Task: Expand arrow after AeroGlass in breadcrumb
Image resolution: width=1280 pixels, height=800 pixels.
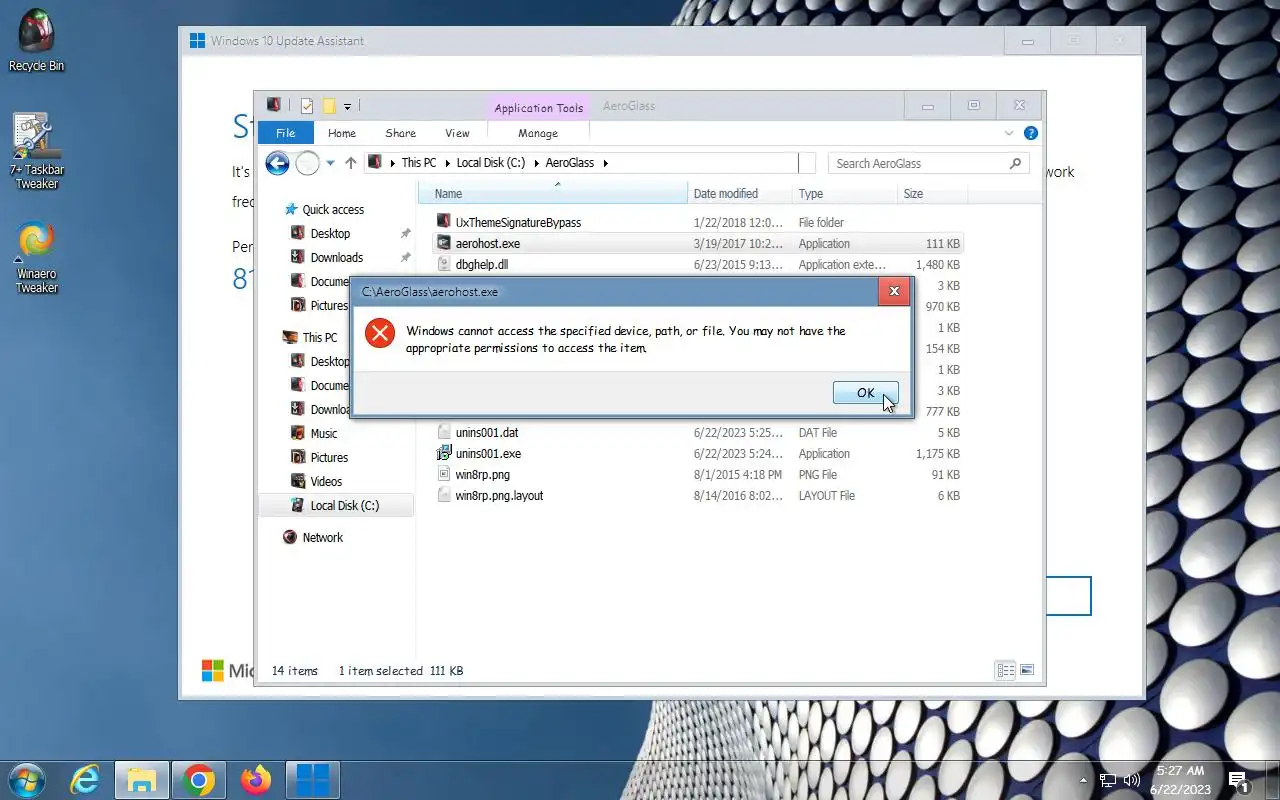Action: click(x=604, y=163)
